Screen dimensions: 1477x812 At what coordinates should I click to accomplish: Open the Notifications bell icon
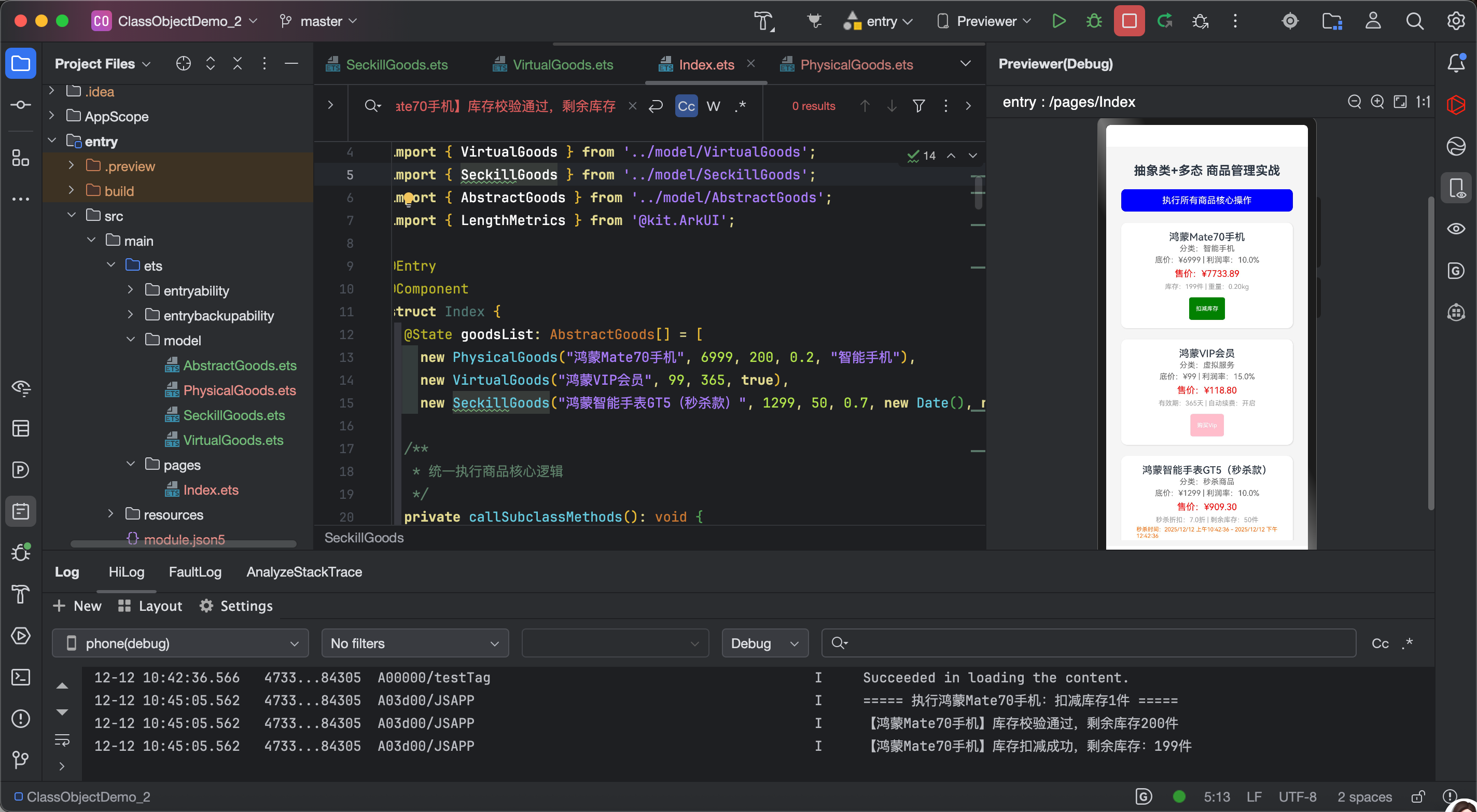click(1455, 63)
